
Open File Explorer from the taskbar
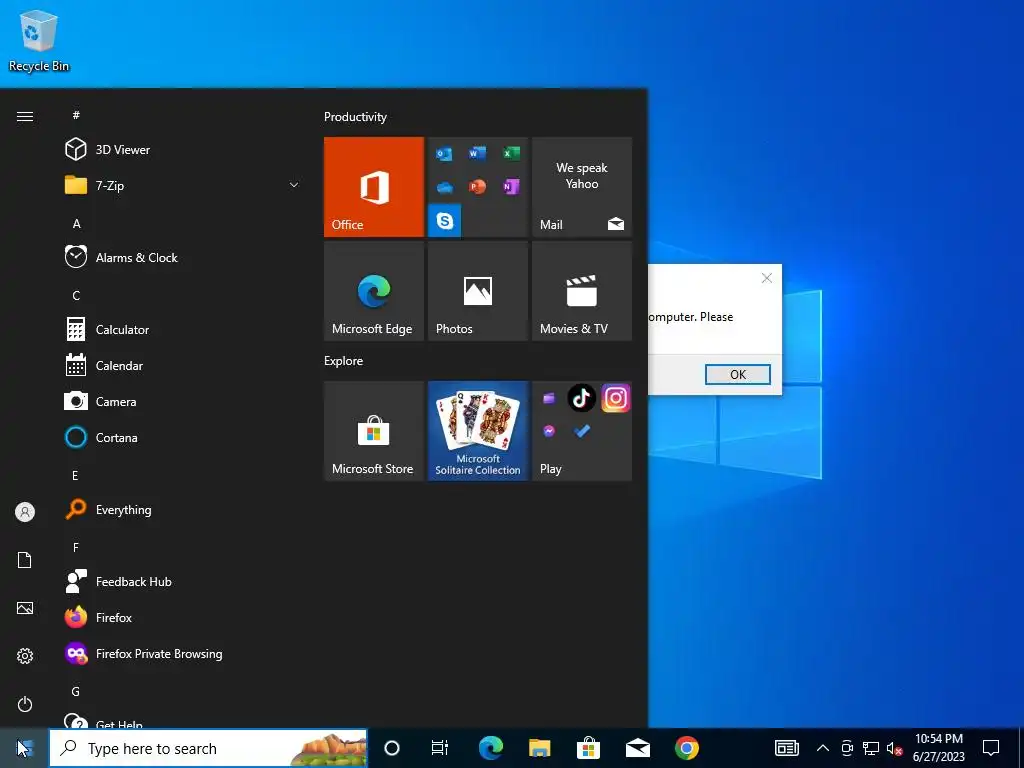click(539, 748)
